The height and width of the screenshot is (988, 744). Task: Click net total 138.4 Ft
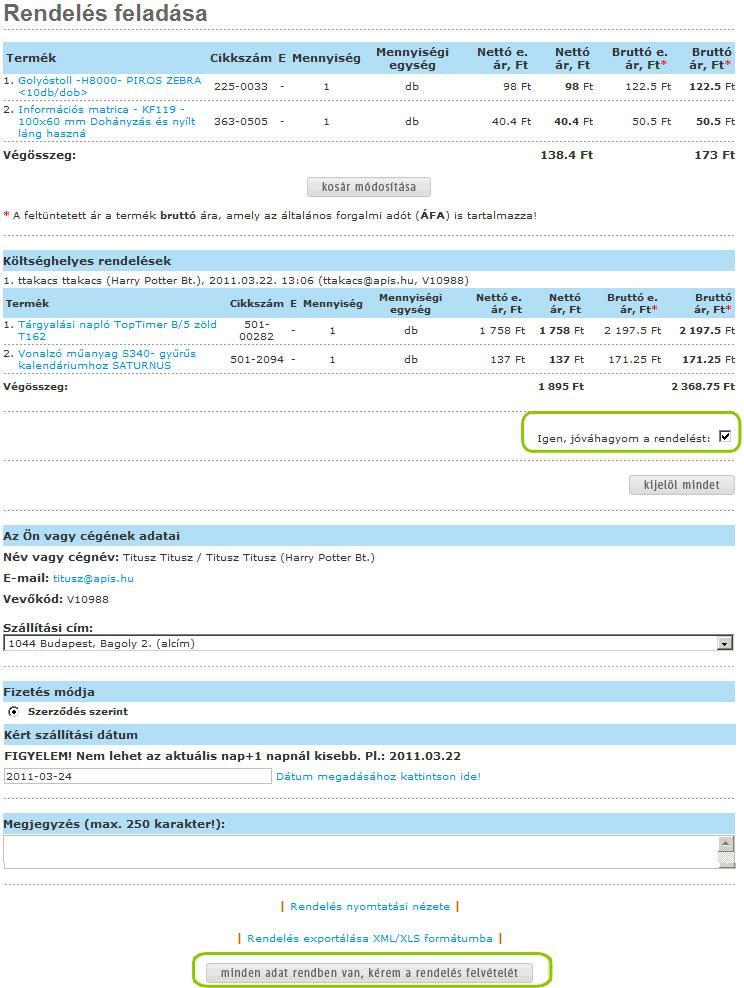tap(566, 155)
